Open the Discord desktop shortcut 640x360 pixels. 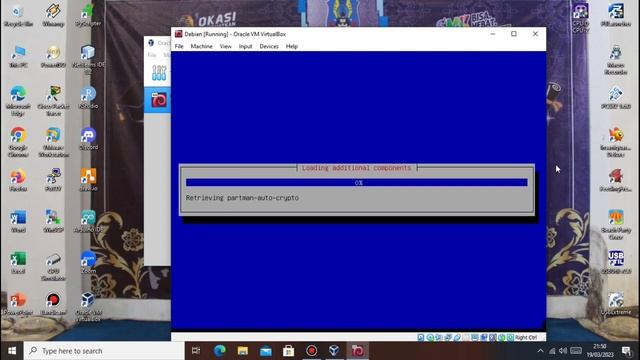pyautogui.click(x=88, y=139)
